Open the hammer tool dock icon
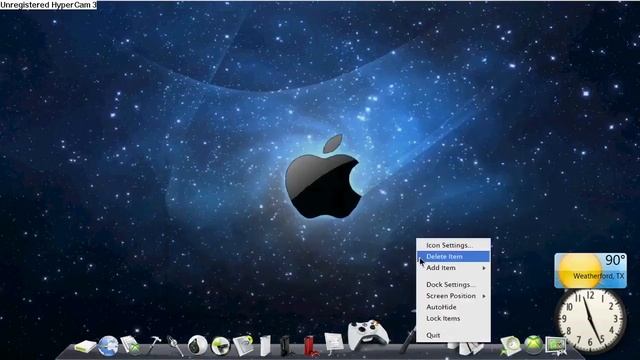Screen dimensions: 640x360 pos(154,345)
